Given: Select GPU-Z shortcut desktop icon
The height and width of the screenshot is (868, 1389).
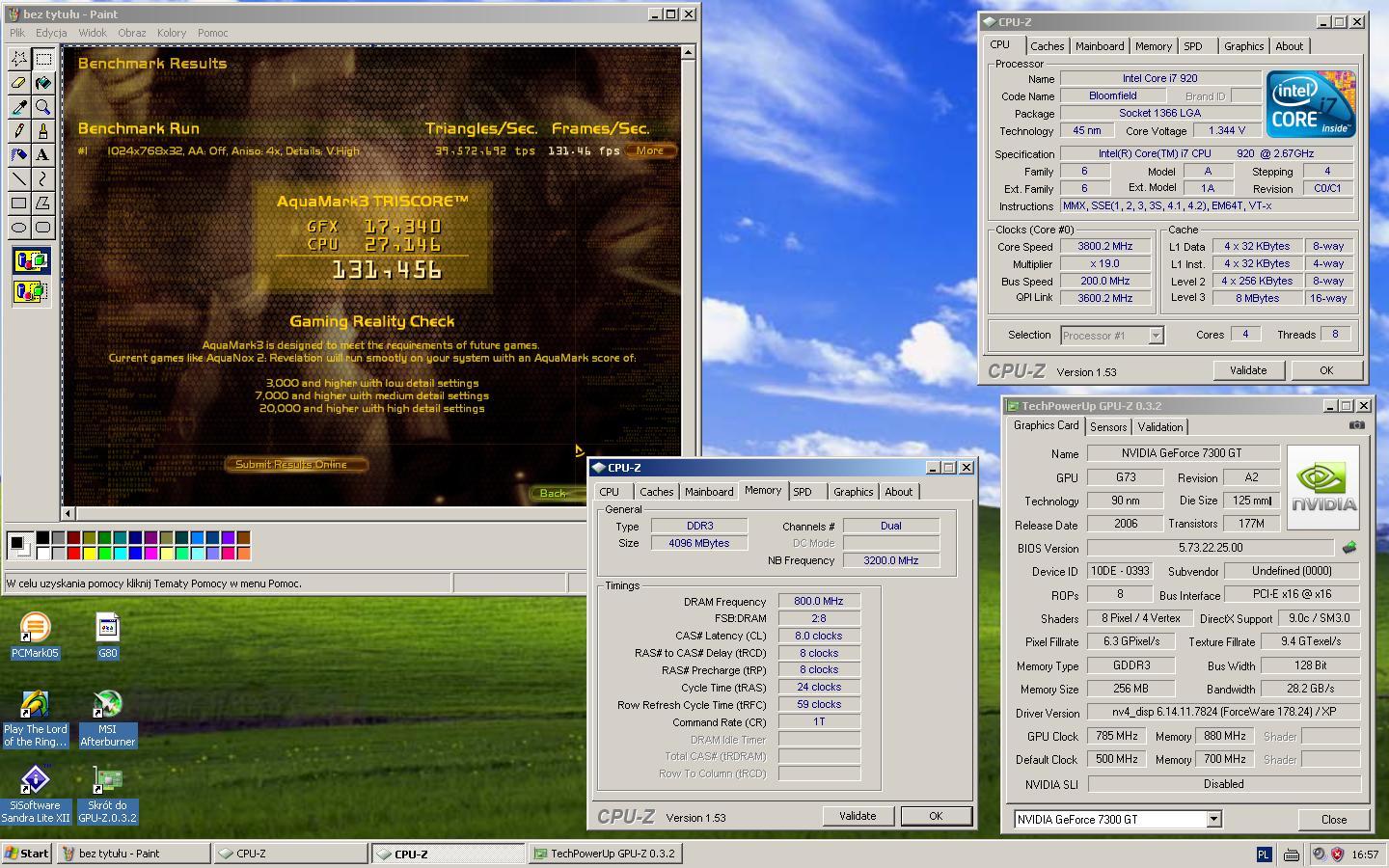Looking at the screenshot, I should (x=107, y=796).
